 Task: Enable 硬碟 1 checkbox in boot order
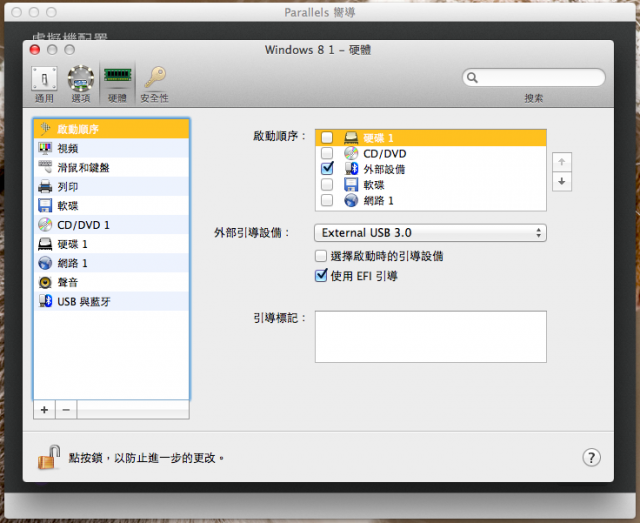coord(327,138)
